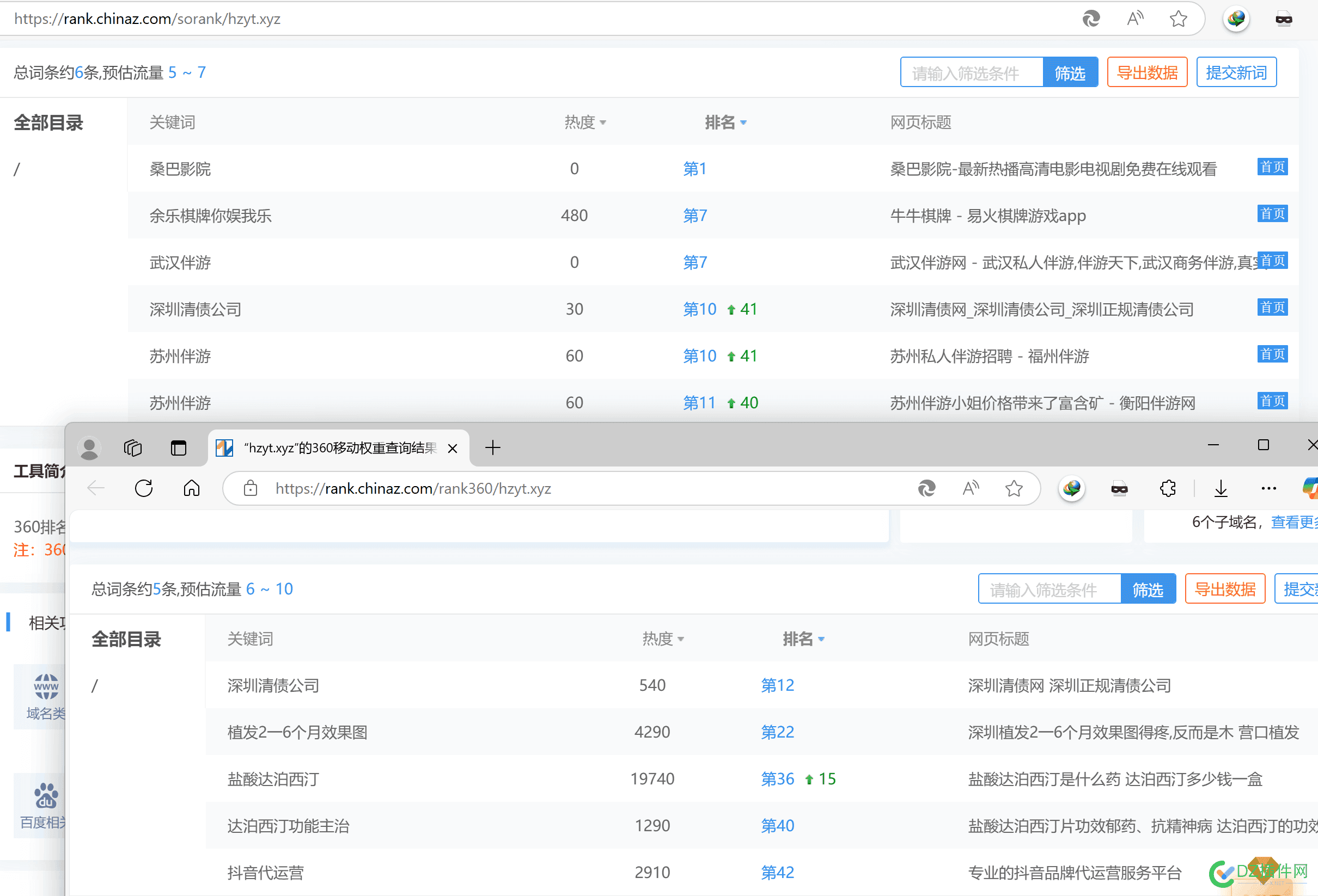This screenshot has width=1318, height=896.
Task: Click 导出数据 in front window
Action: (x=1225, y=590)
